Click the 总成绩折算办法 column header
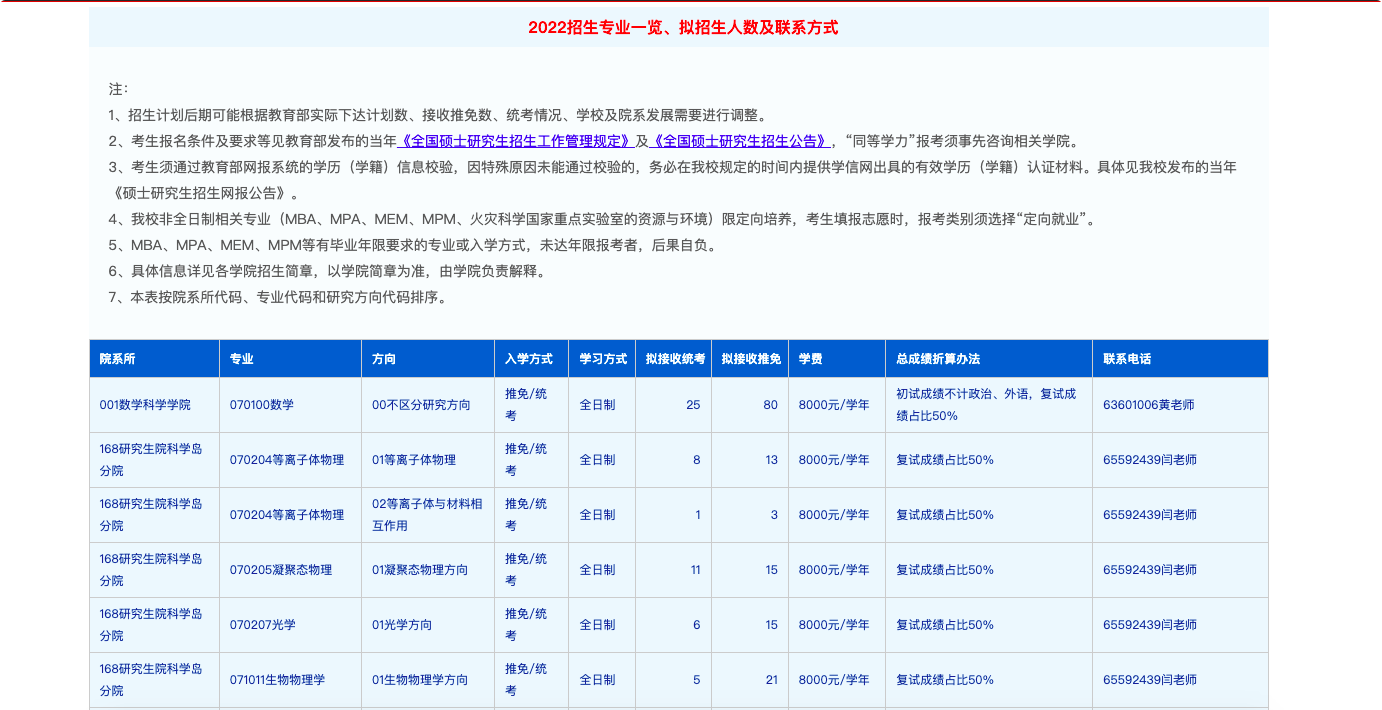 click(938, 359)
